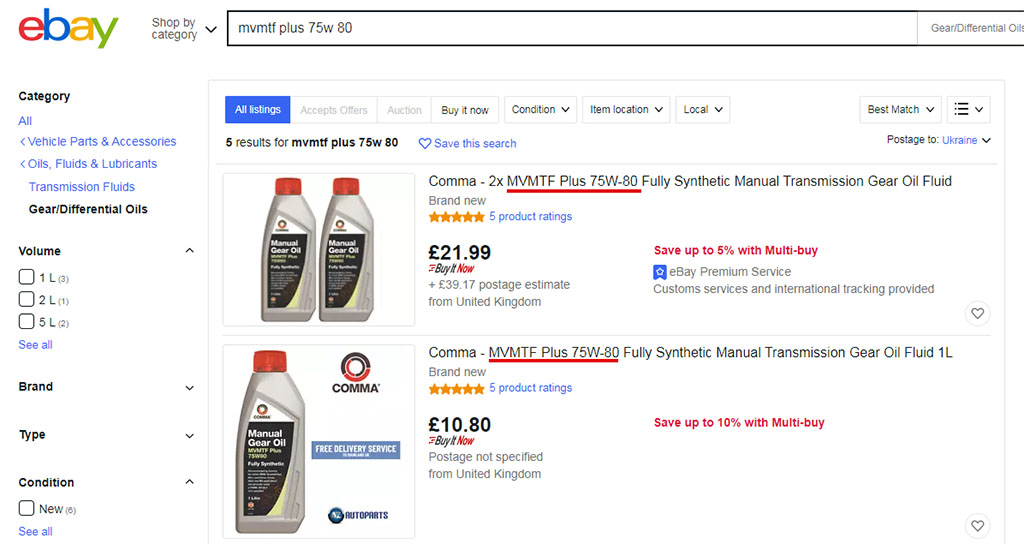Viewport: 1024px width, 544px height.
Task: Change the Postage to Ukraine location
Action: click(x=966, y=140)
